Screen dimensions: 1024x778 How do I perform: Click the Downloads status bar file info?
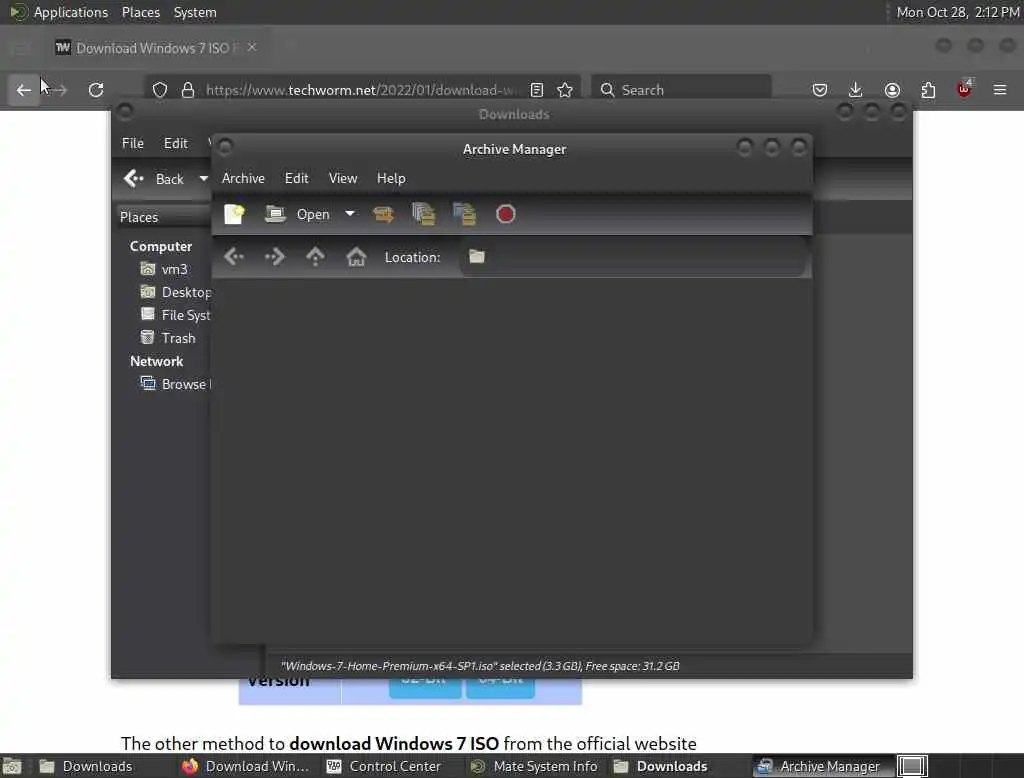click(480, 666)
